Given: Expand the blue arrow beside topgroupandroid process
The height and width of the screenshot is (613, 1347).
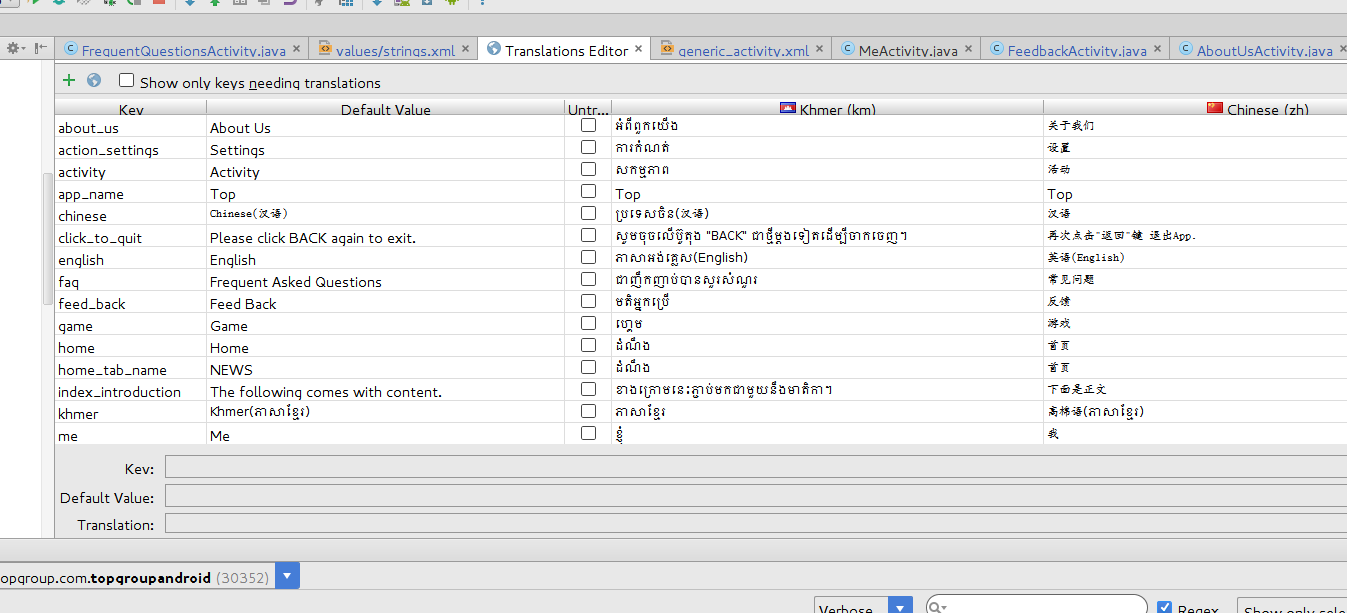Looking at the screenshot, I should pos(286,576).
